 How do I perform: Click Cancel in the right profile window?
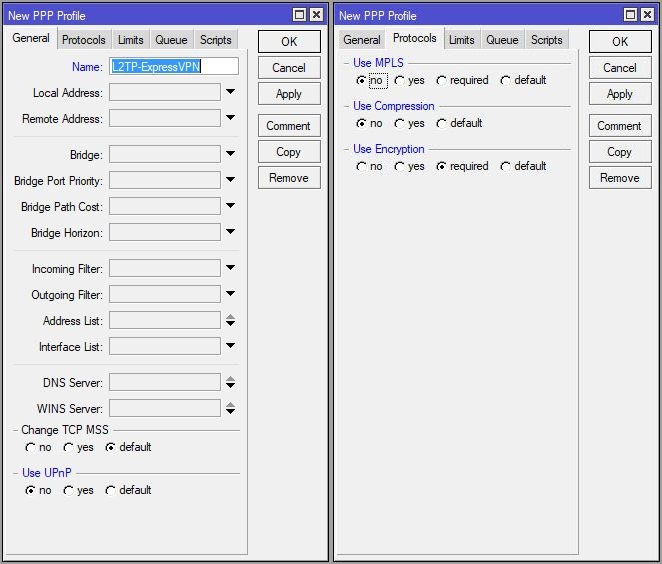coord(620,68)
